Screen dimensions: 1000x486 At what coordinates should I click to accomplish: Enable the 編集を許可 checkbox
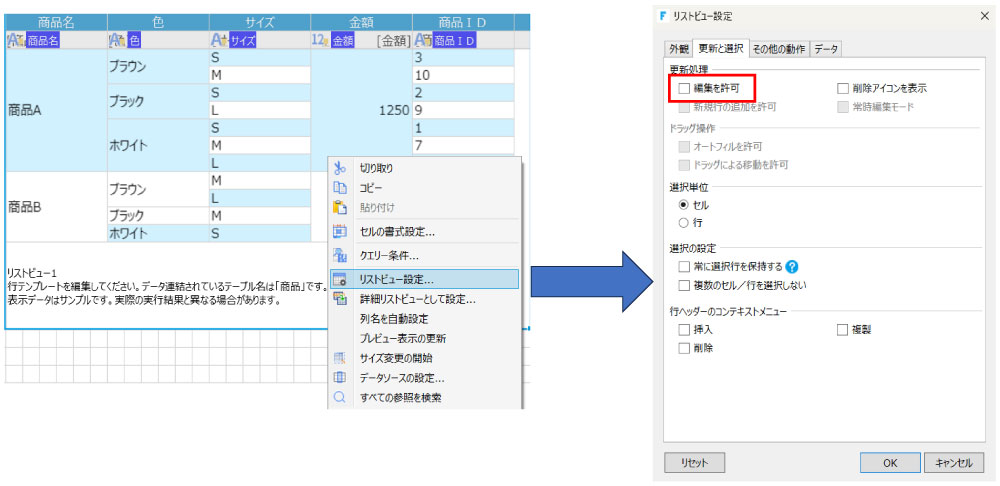(x=684, y=89)
